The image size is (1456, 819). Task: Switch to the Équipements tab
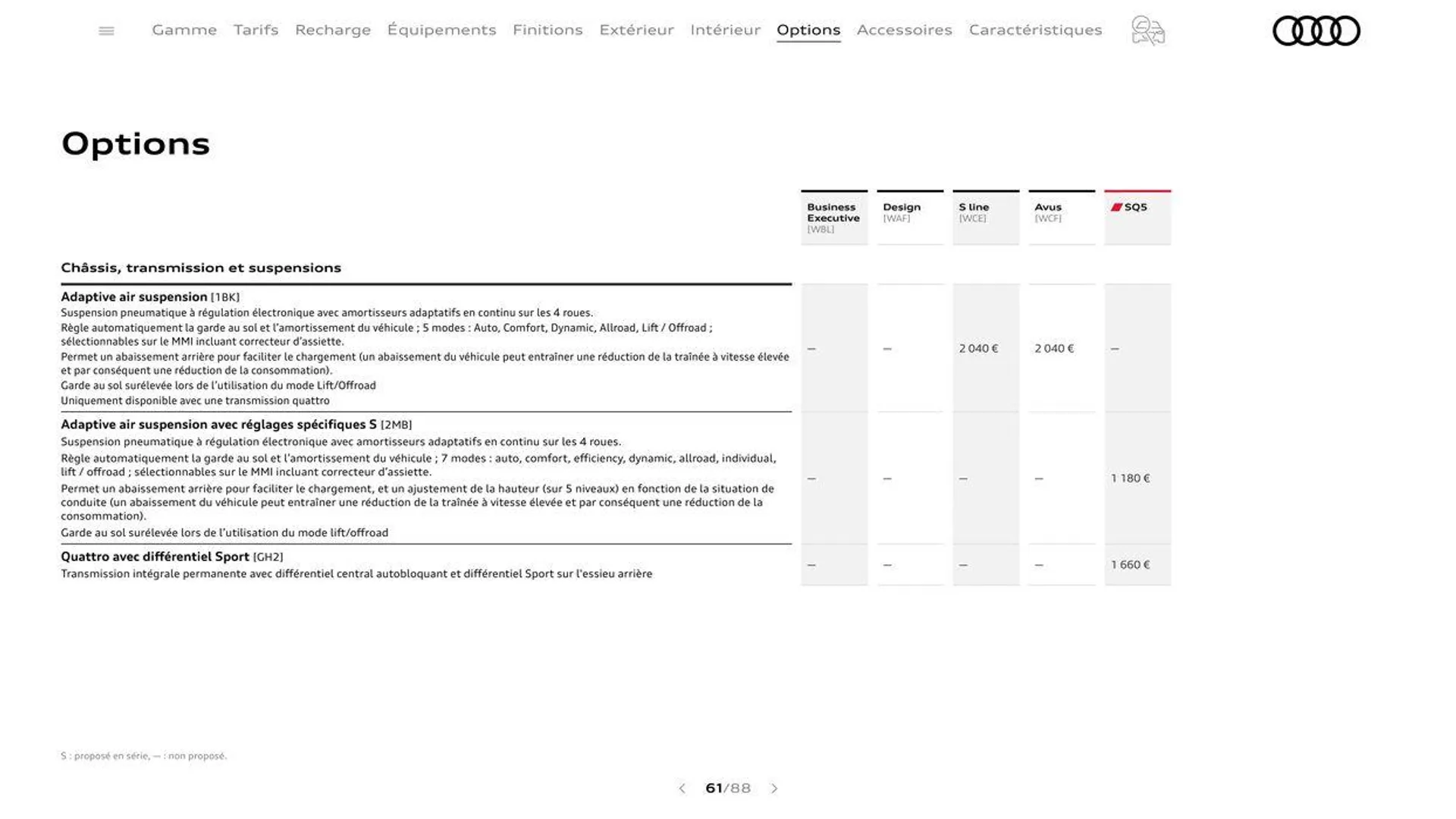coord(441,30)
